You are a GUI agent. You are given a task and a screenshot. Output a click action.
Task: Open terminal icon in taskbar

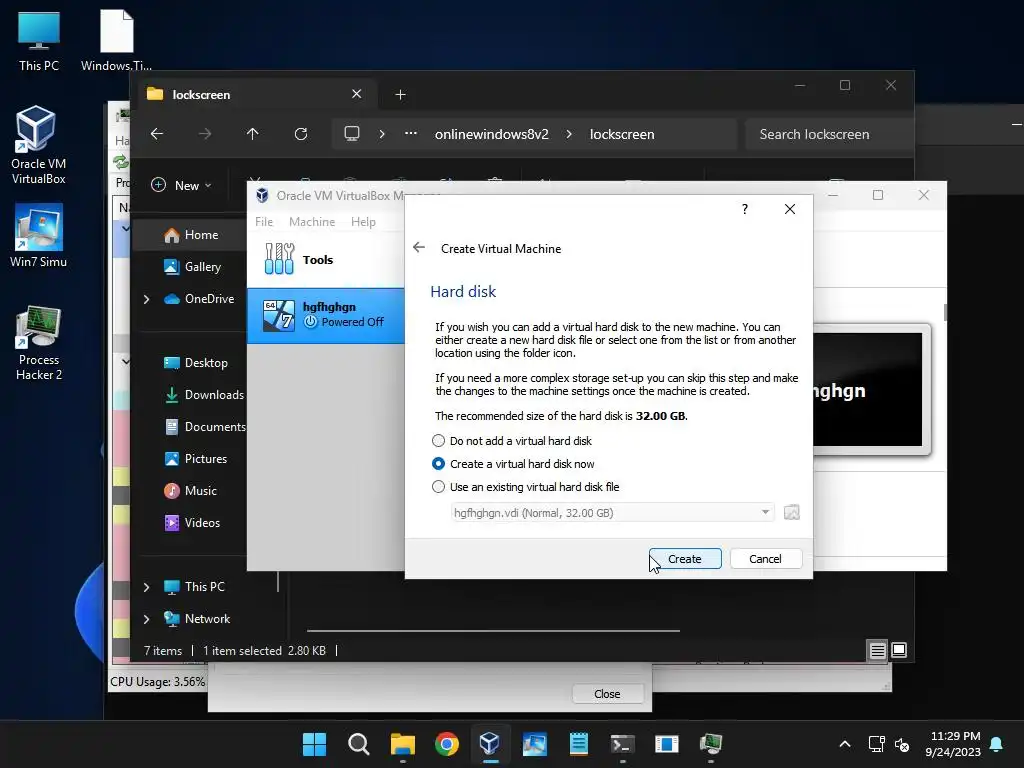pos(622,744)
